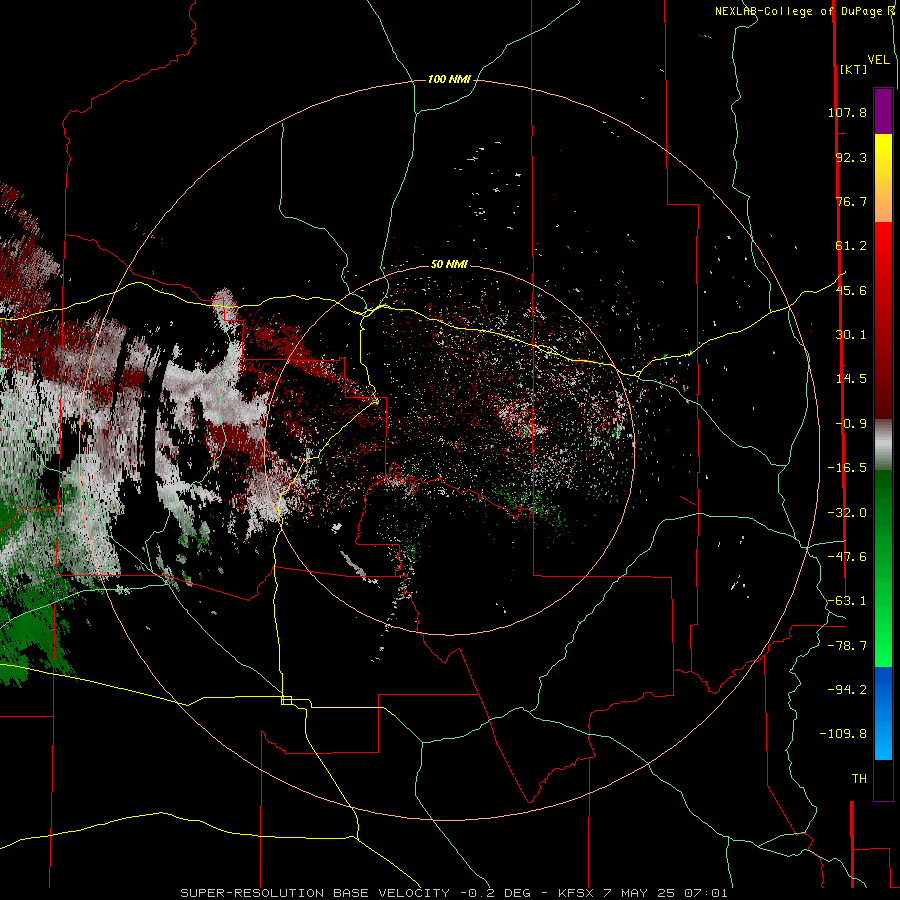Pick the gray near-zero segment of color bar
Screen dimensions: 900x900
pyautogui.click(x=883, y=444)
